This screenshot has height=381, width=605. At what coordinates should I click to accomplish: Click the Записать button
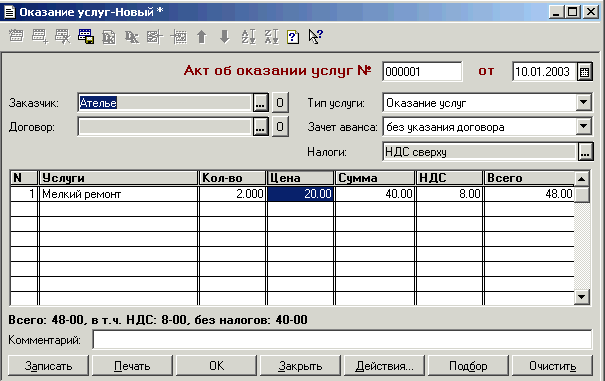[x=48, y=366]
